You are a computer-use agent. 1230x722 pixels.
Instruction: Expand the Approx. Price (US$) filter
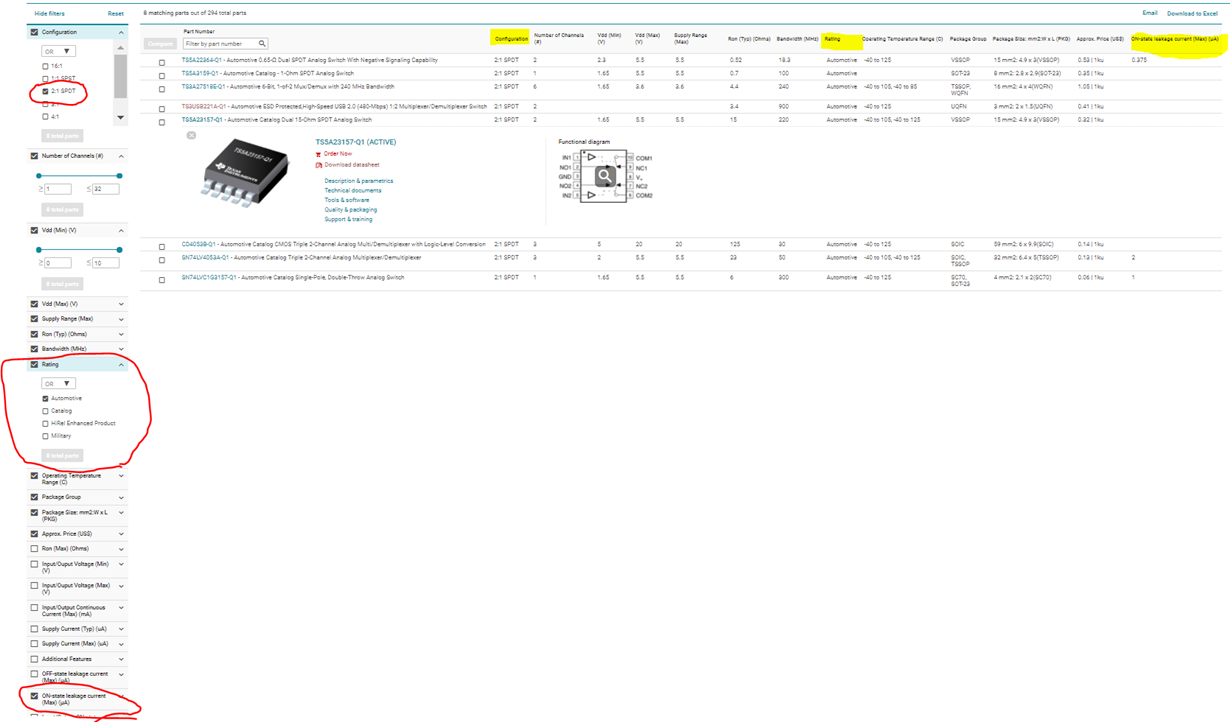tap(122, 534)
